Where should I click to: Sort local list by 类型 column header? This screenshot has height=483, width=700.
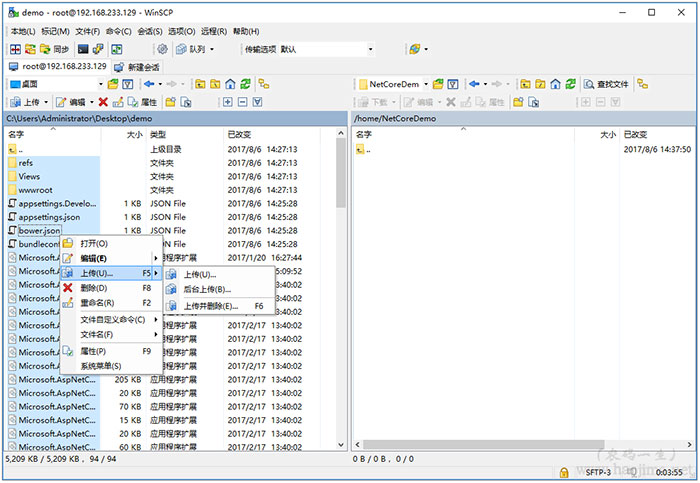click(184, 134)
